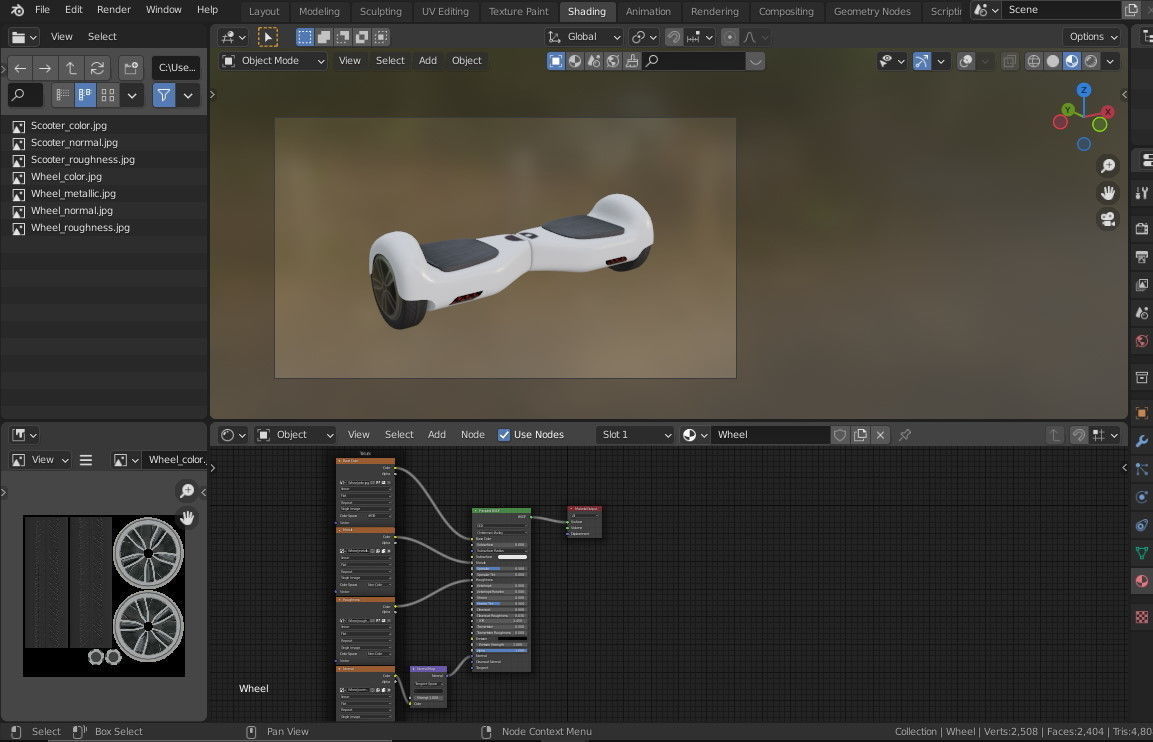Open the Material properties tab
Viewport: 1153px width, 742px height.
(1141, 581)
